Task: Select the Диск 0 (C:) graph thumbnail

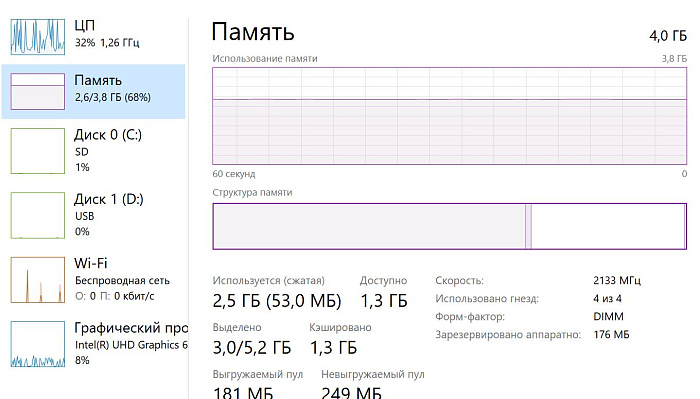Action: point(38,151)
